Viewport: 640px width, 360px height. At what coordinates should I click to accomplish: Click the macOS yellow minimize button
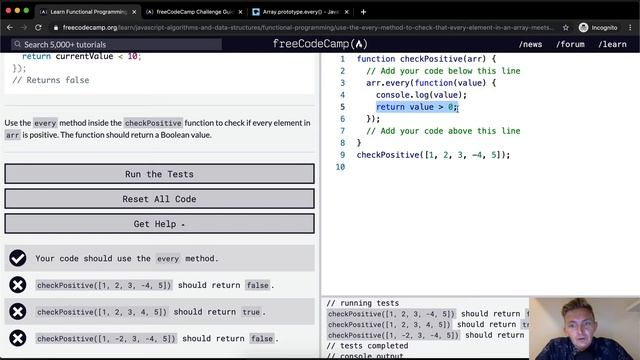[x=17, y=11]
